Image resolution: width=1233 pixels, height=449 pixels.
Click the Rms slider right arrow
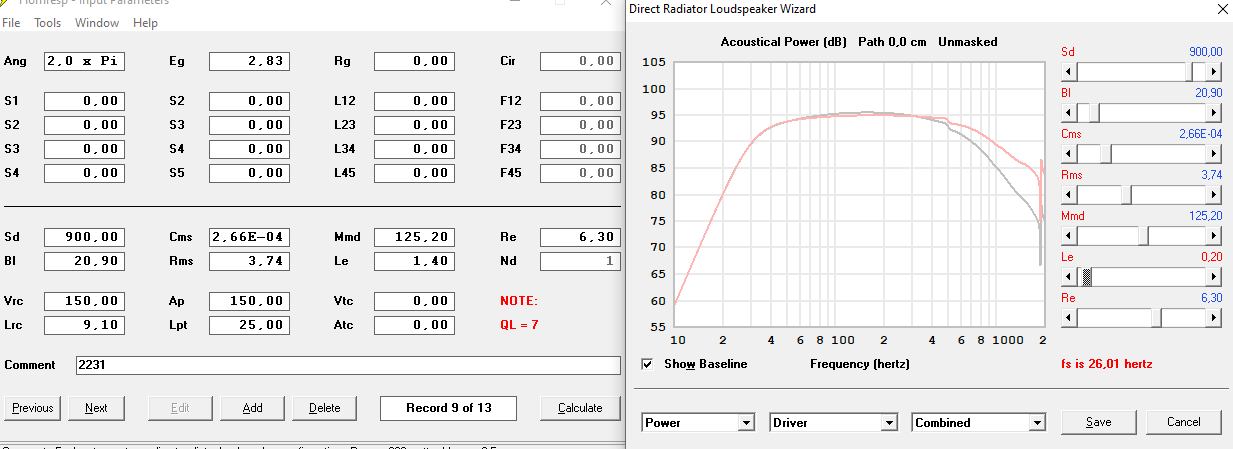pyautogui.click(x=1214, y=195)
